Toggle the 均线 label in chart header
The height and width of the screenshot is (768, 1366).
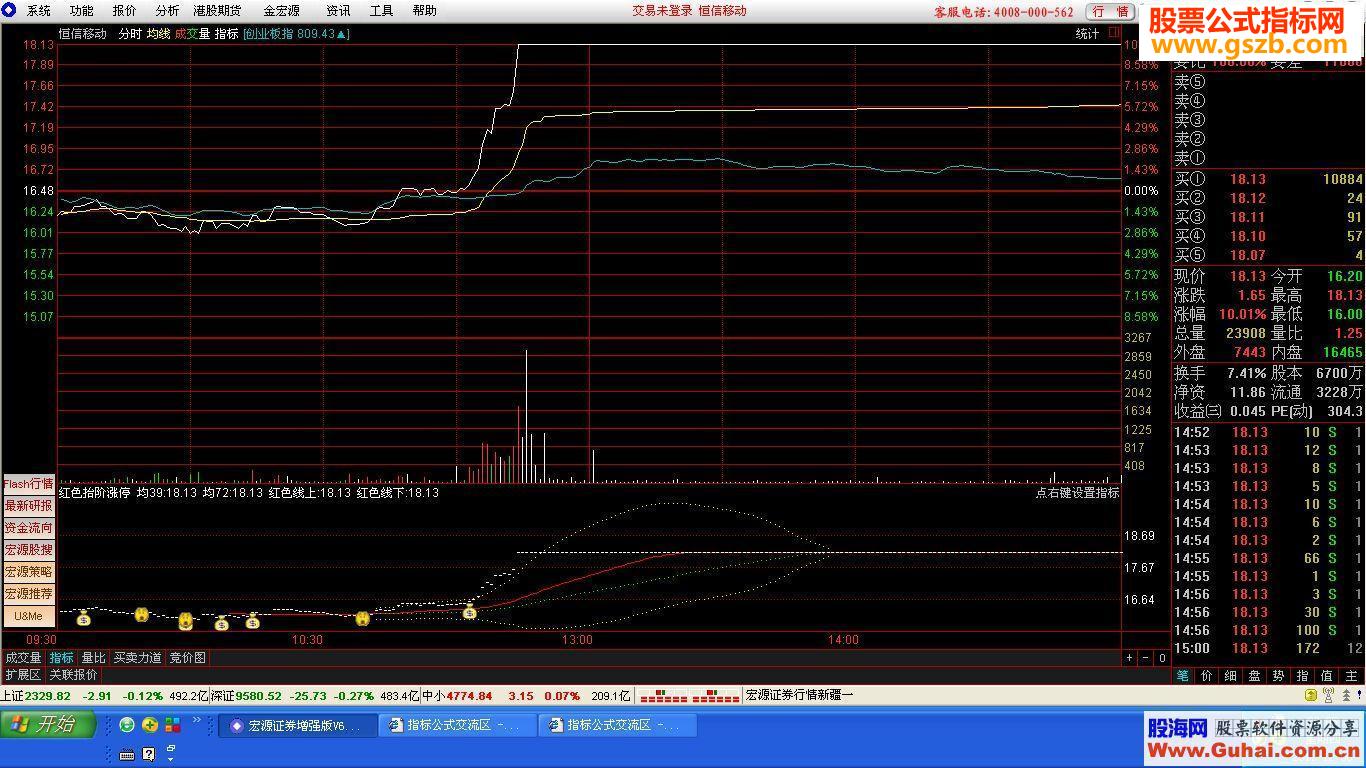coord(158,34)
